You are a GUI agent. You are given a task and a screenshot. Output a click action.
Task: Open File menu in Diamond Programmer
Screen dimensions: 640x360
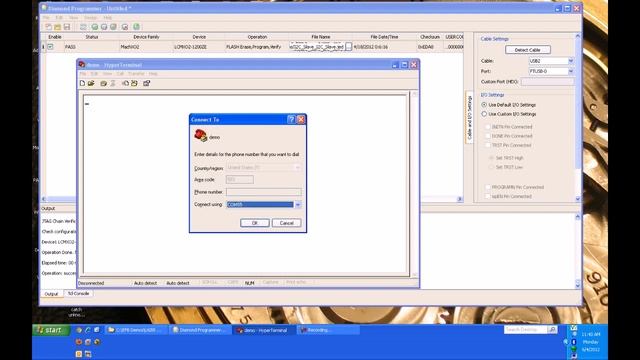coord(46,18)
